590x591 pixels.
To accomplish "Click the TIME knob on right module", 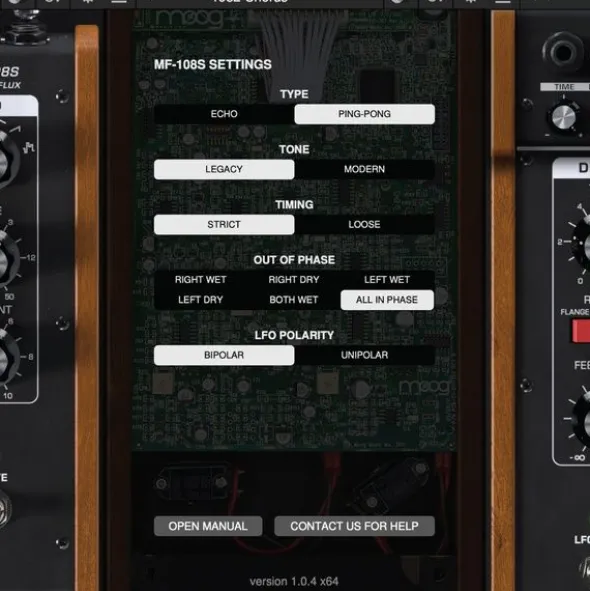I will pos(564,118).
